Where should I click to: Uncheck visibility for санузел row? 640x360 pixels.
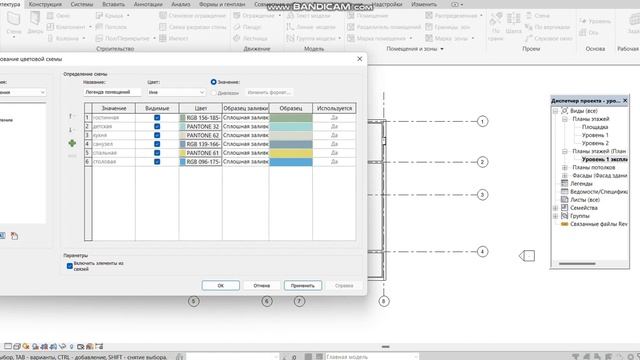(157, 144)
